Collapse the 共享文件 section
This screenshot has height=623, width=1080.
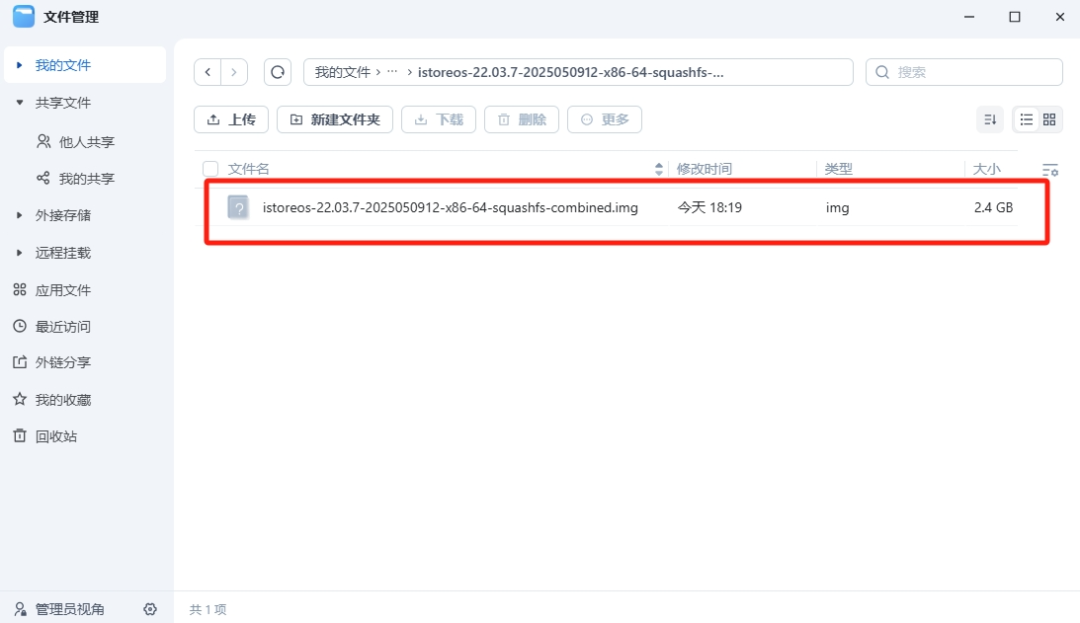pos(19,103)
